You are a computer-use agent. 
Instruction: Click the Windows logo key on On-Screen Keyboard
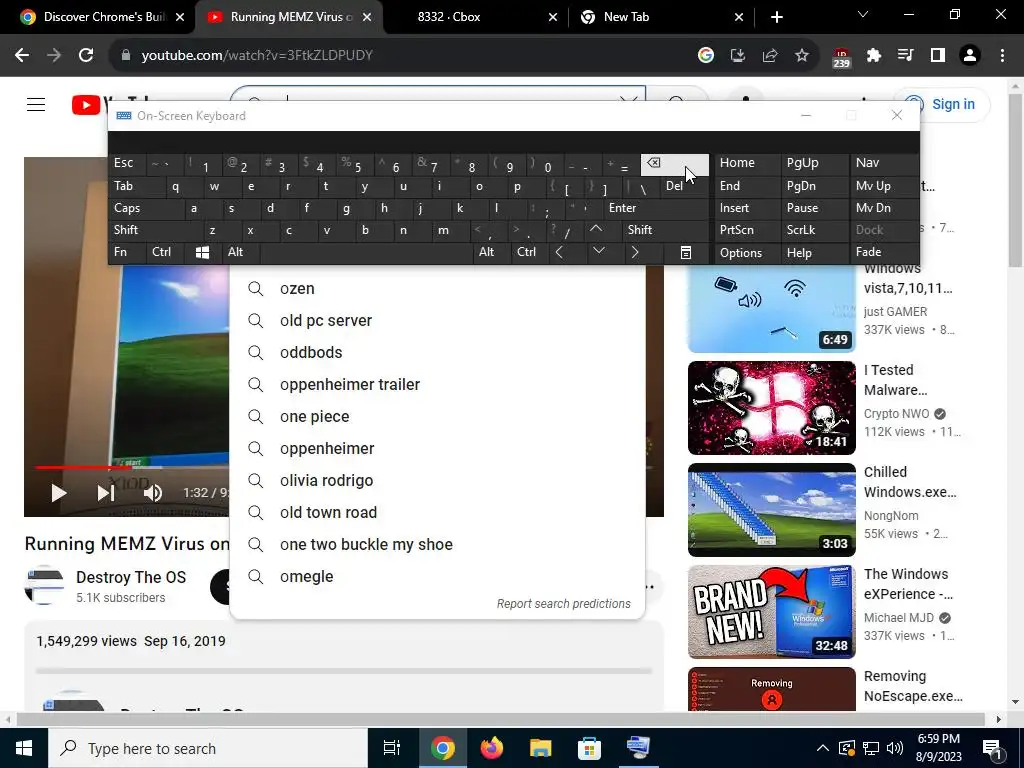pos(202,253)
